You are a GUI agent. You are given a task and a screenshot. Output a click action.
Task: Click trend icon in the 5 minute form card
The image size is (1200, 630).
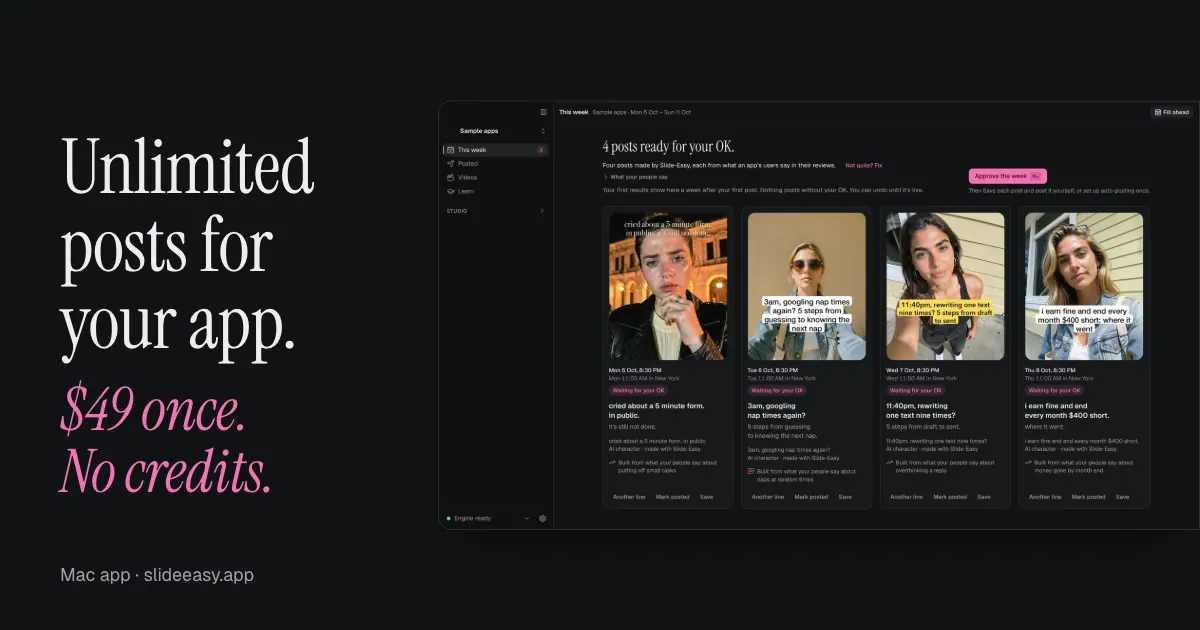tap(611, 462)
